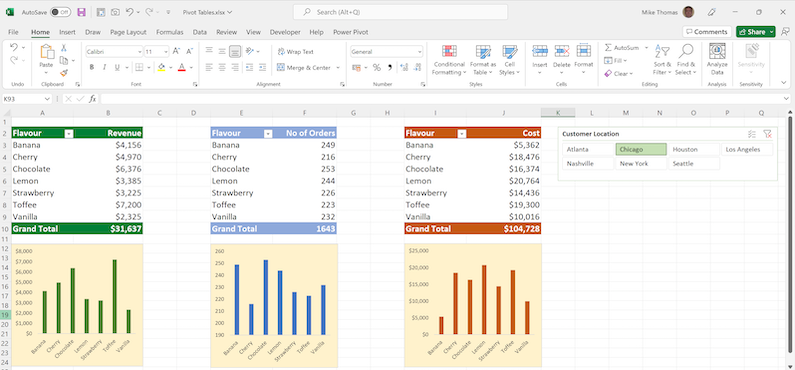The width and height of the screenshot is (795, 370).
Task: Expand the font size dropdown
Action: [166, 52]
